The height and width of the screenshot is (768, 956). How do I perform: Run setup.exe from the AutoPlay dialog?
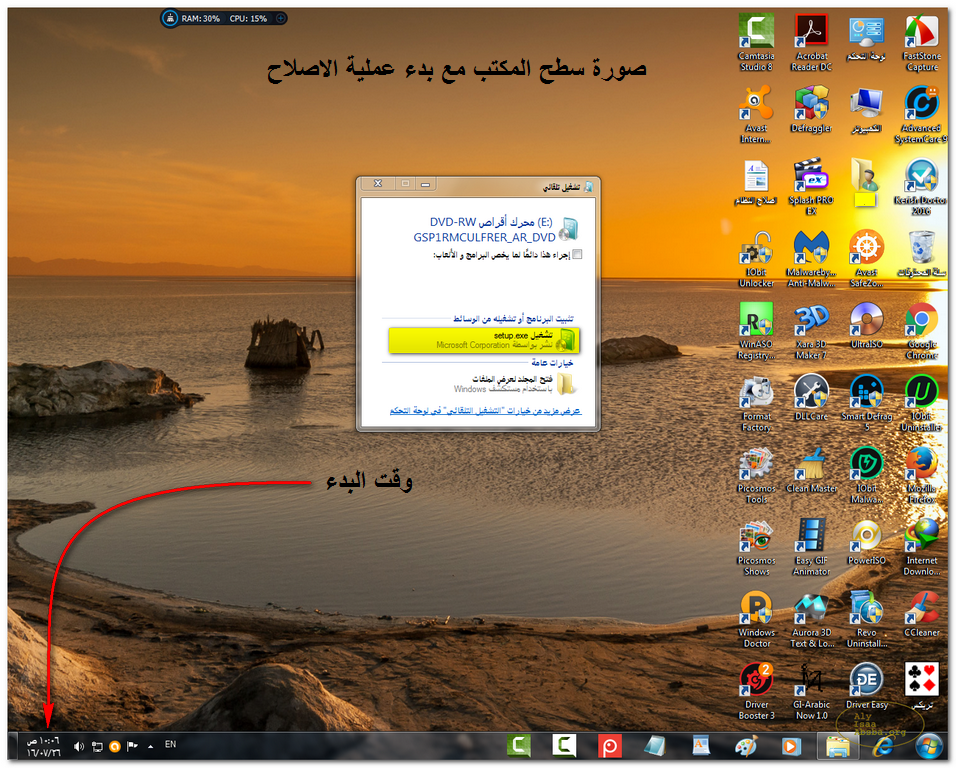pyautogui.click(x=485, y=339)
